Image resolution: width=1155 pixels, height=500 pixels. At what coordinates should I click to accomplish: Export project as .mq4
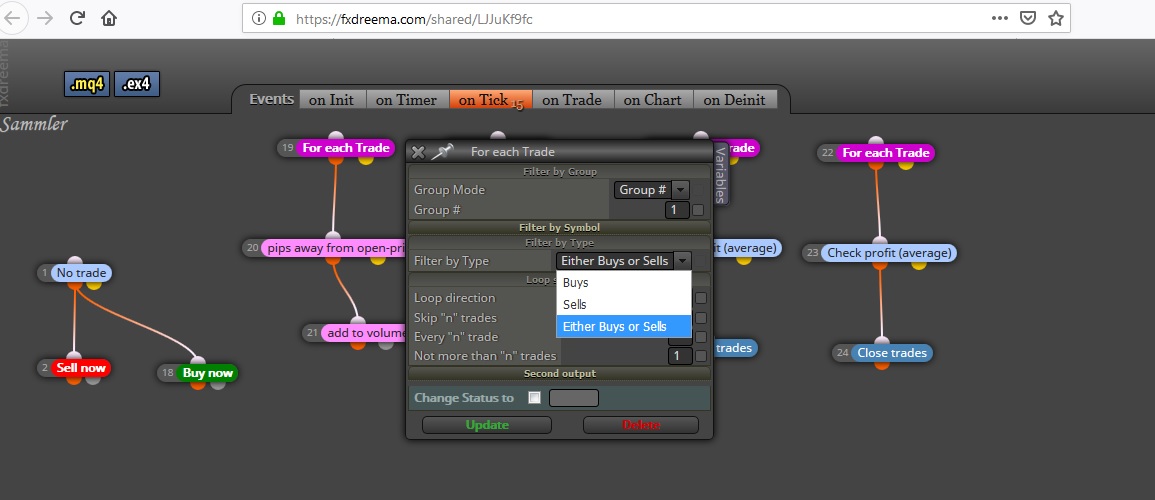[87, 85]
